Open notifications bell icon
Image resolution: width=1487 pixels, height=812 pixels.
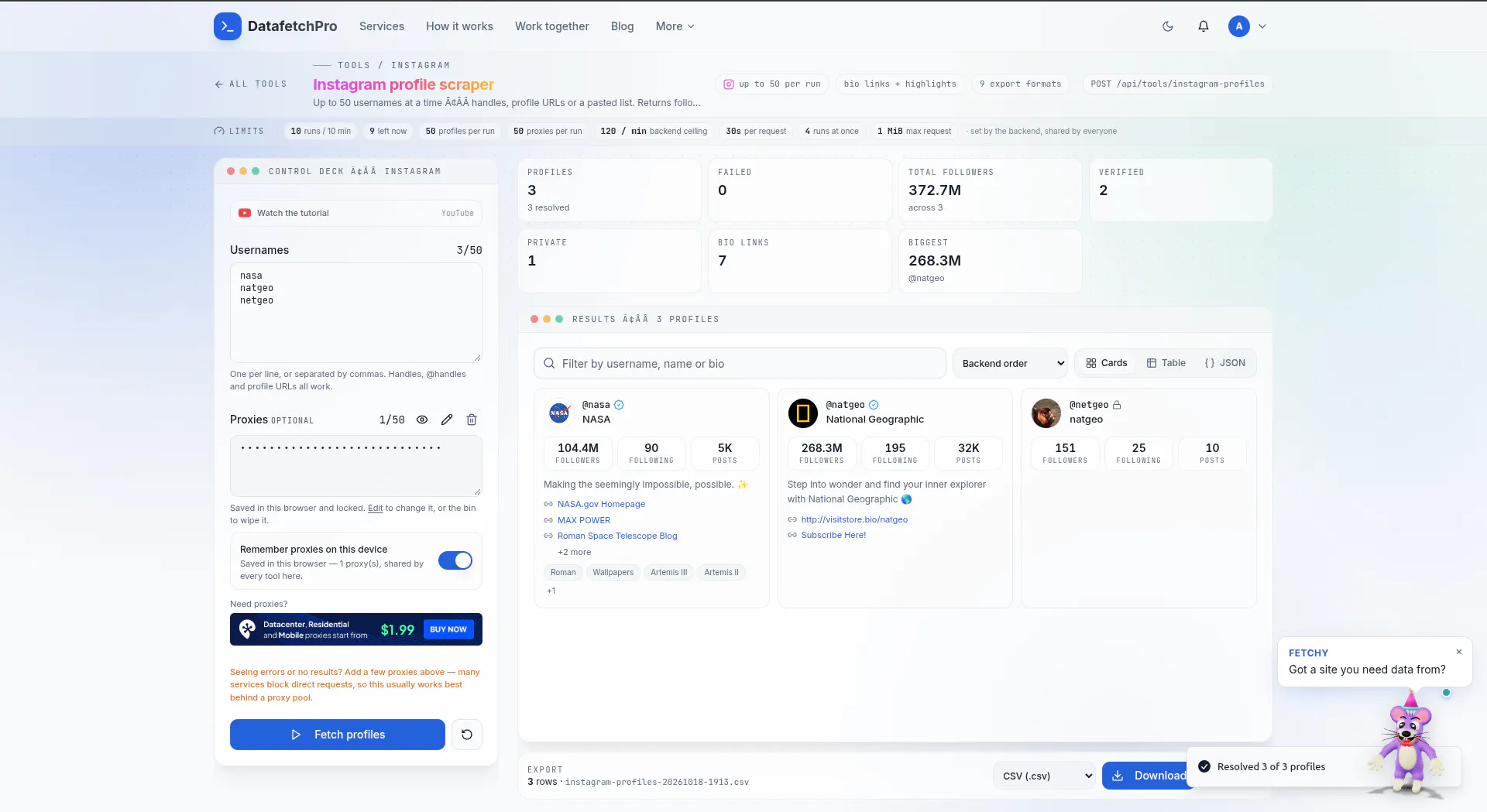pyautogui.click(x=1204, y=26)
